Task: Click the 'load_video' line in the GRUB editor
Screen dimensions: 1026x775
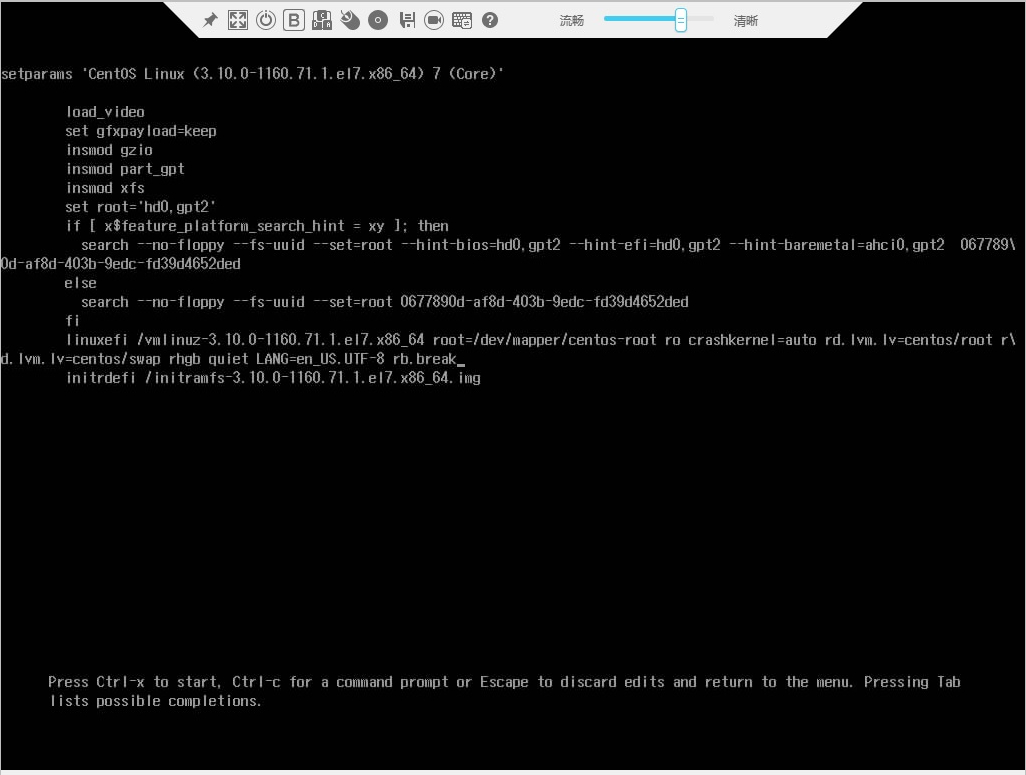Action: 105,112
